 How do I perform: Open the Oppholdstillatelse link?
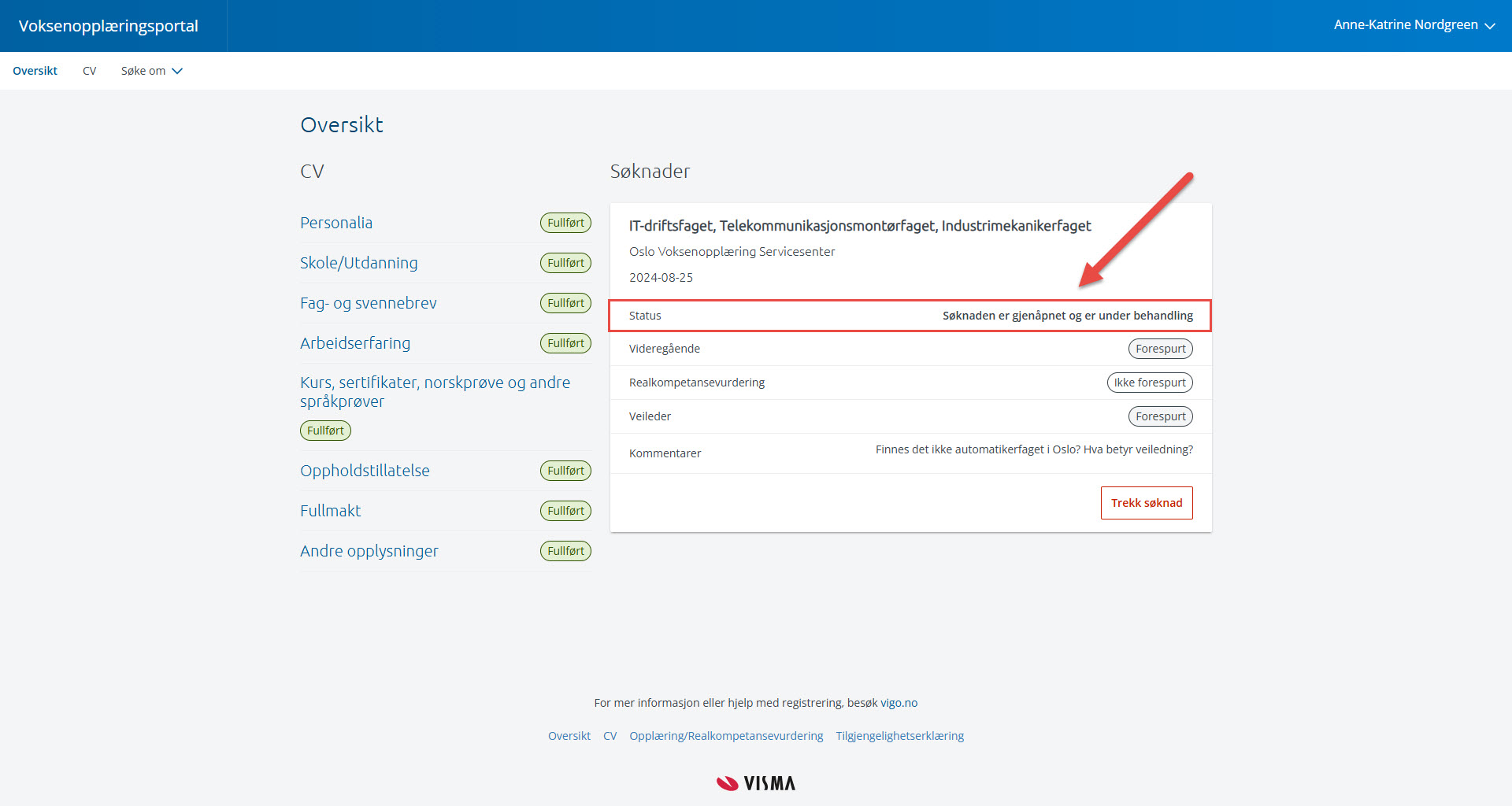(365, 471)
